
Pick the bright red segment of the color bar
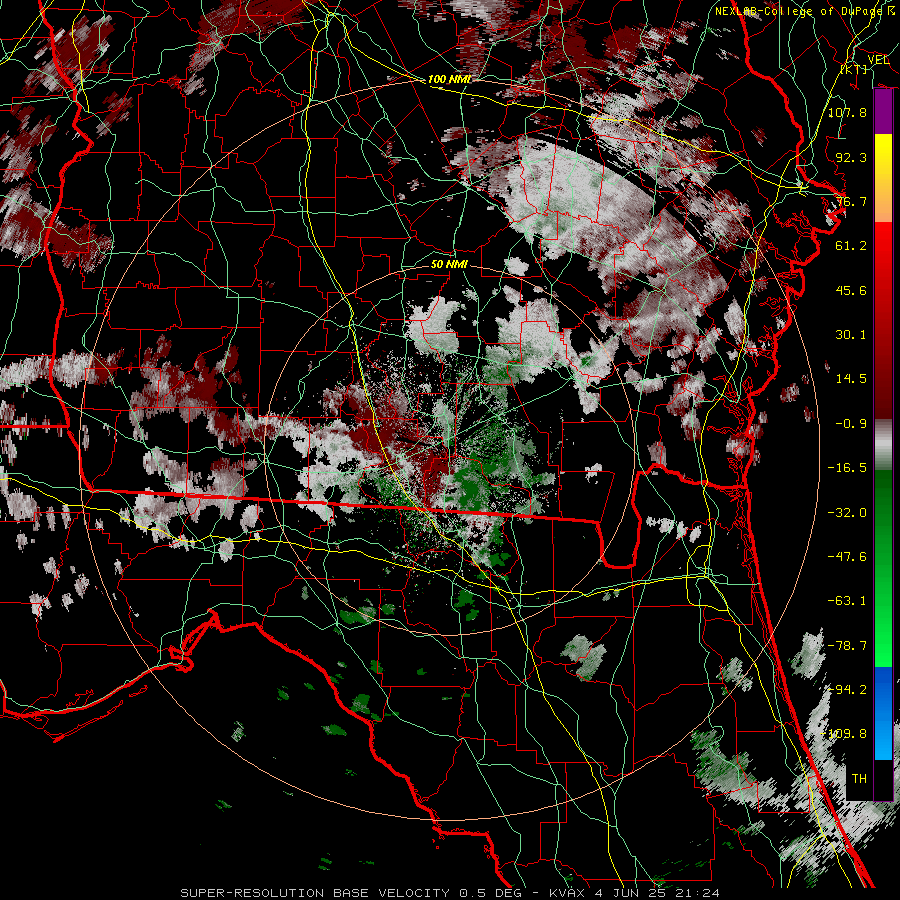883,247
